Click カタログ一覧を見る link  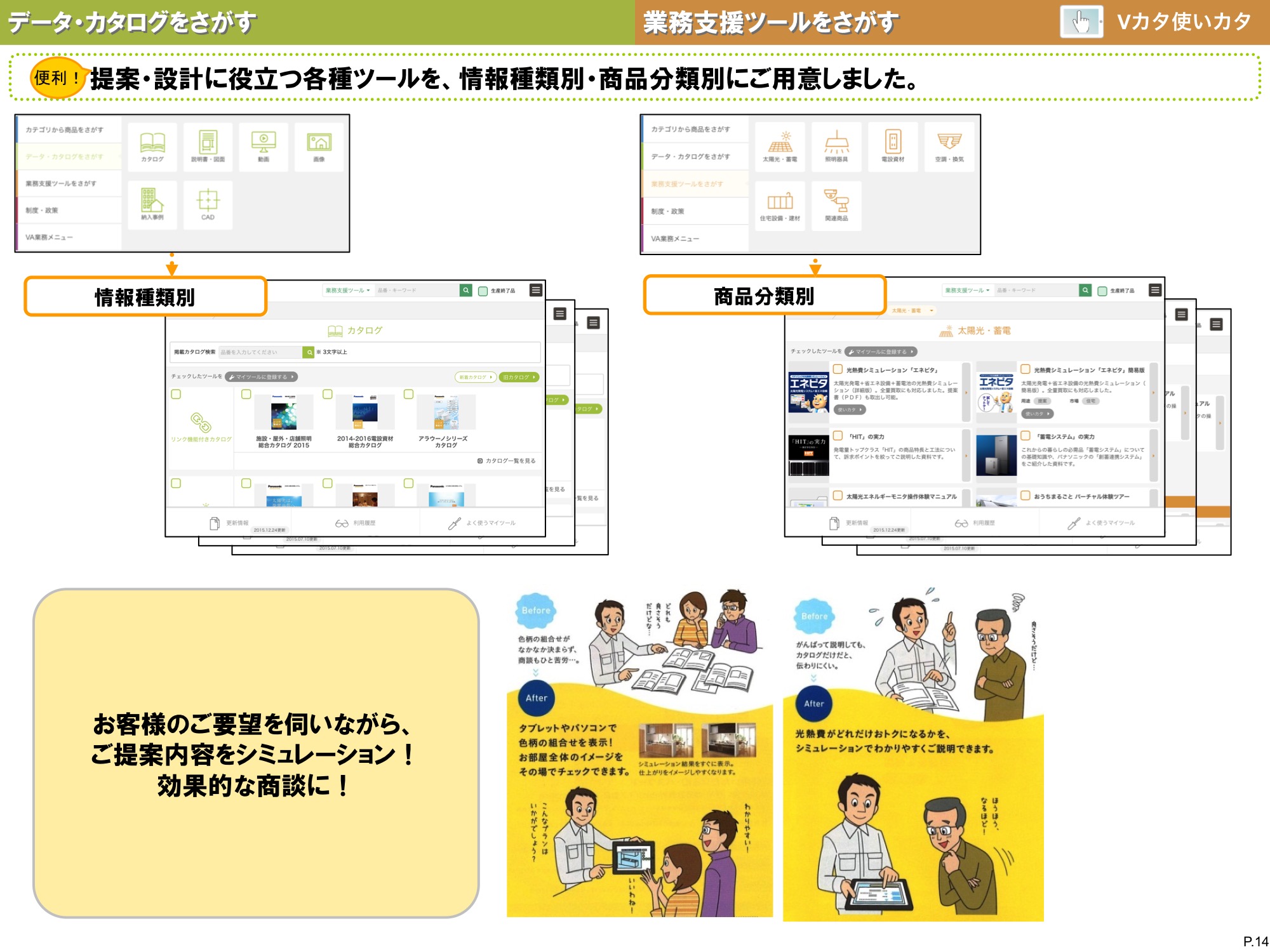coord(507,461)
